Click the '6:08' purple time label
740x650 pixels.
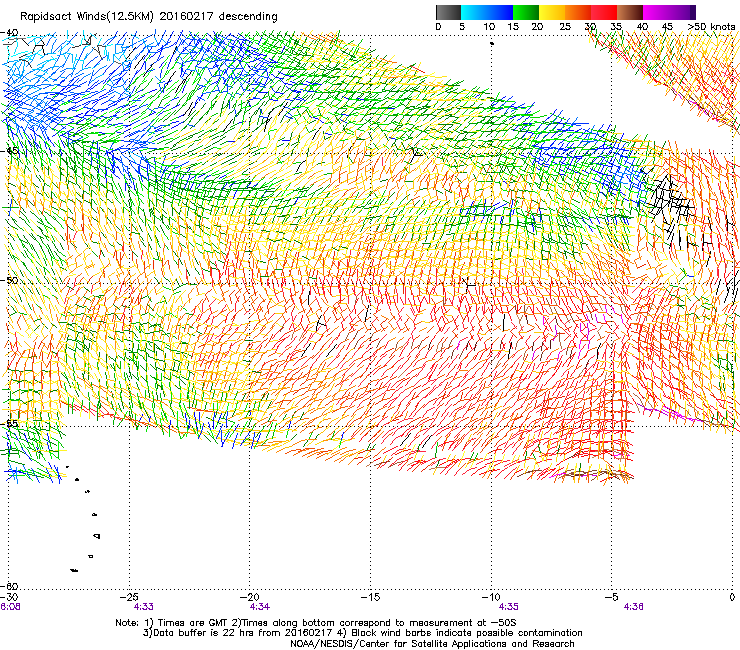click(10, 607)
